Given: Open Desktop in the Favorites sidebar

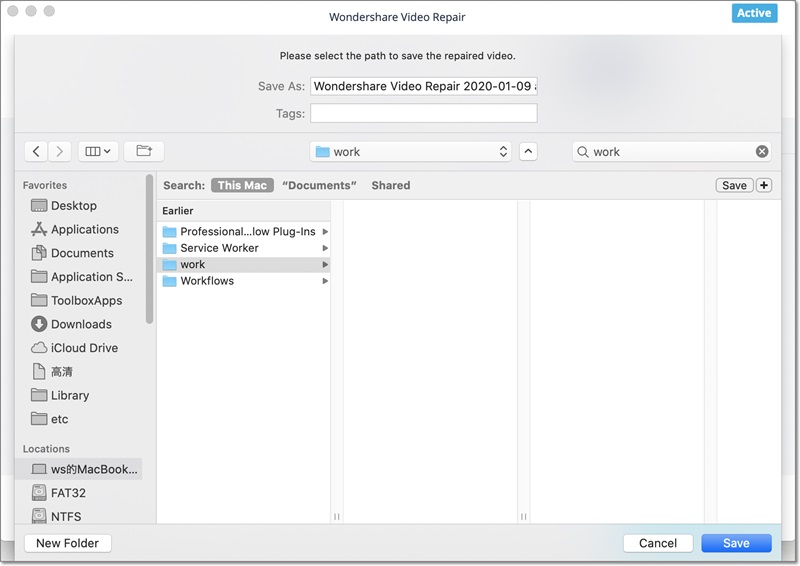Looking at the screenshot, I should (x=74, y=206).
